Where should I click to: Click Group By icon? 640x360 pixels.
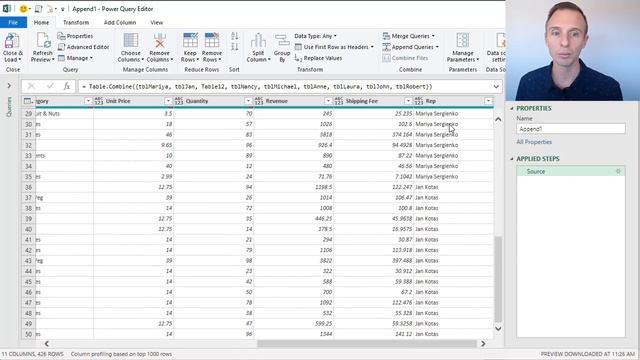pos(282,41)
